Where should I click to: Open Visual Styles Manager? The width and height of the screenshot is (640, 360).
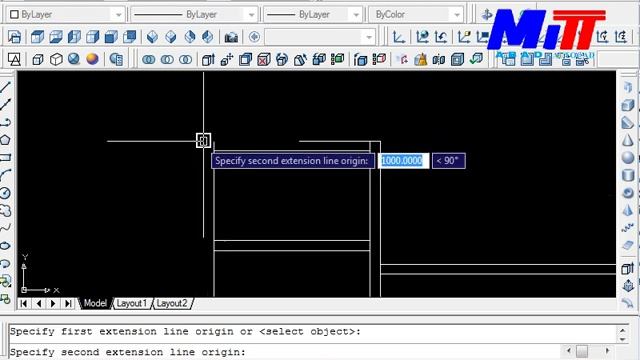tap(116, 59)
